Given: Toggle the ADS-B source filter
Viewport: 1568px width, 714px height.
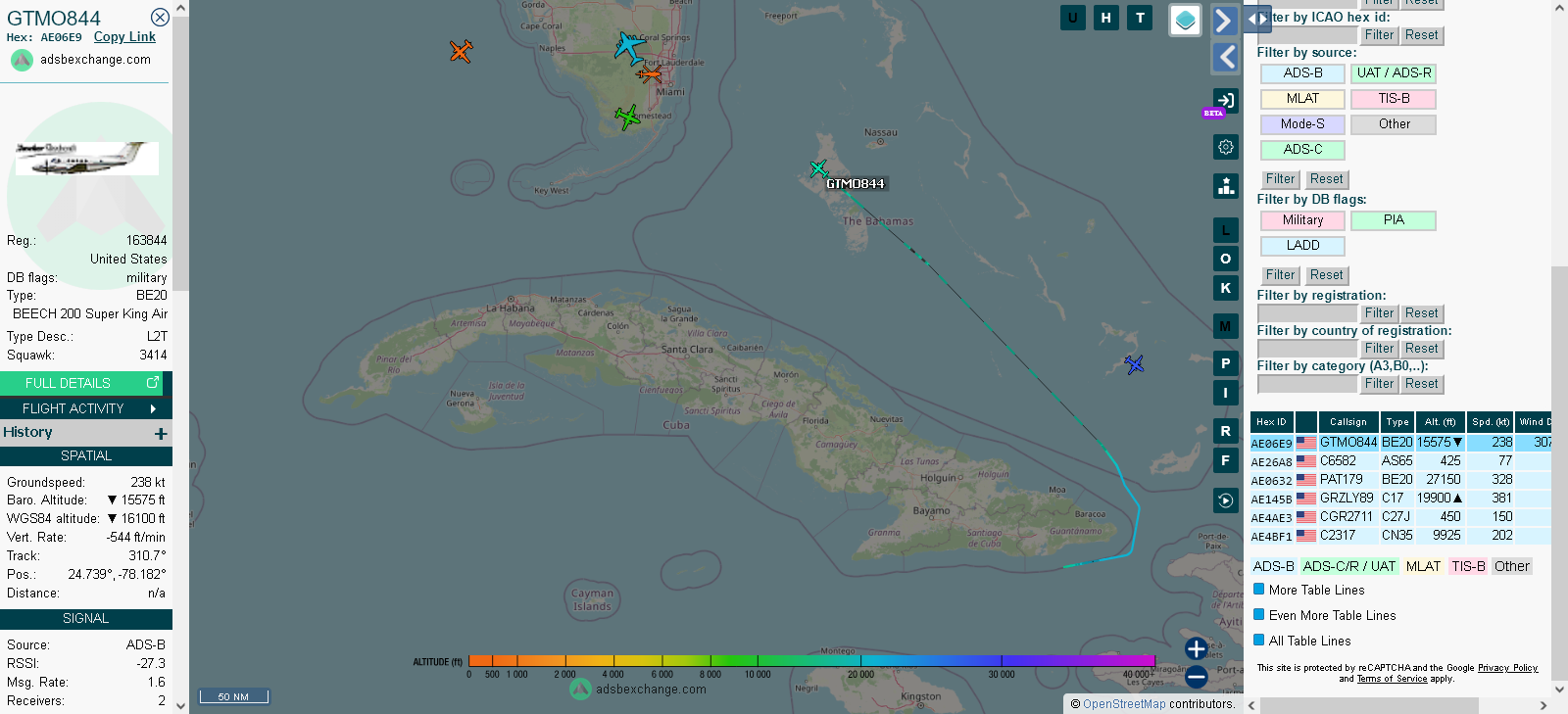Looking at the screenshot, I should pyautogui.click(x=1302, y=73).
